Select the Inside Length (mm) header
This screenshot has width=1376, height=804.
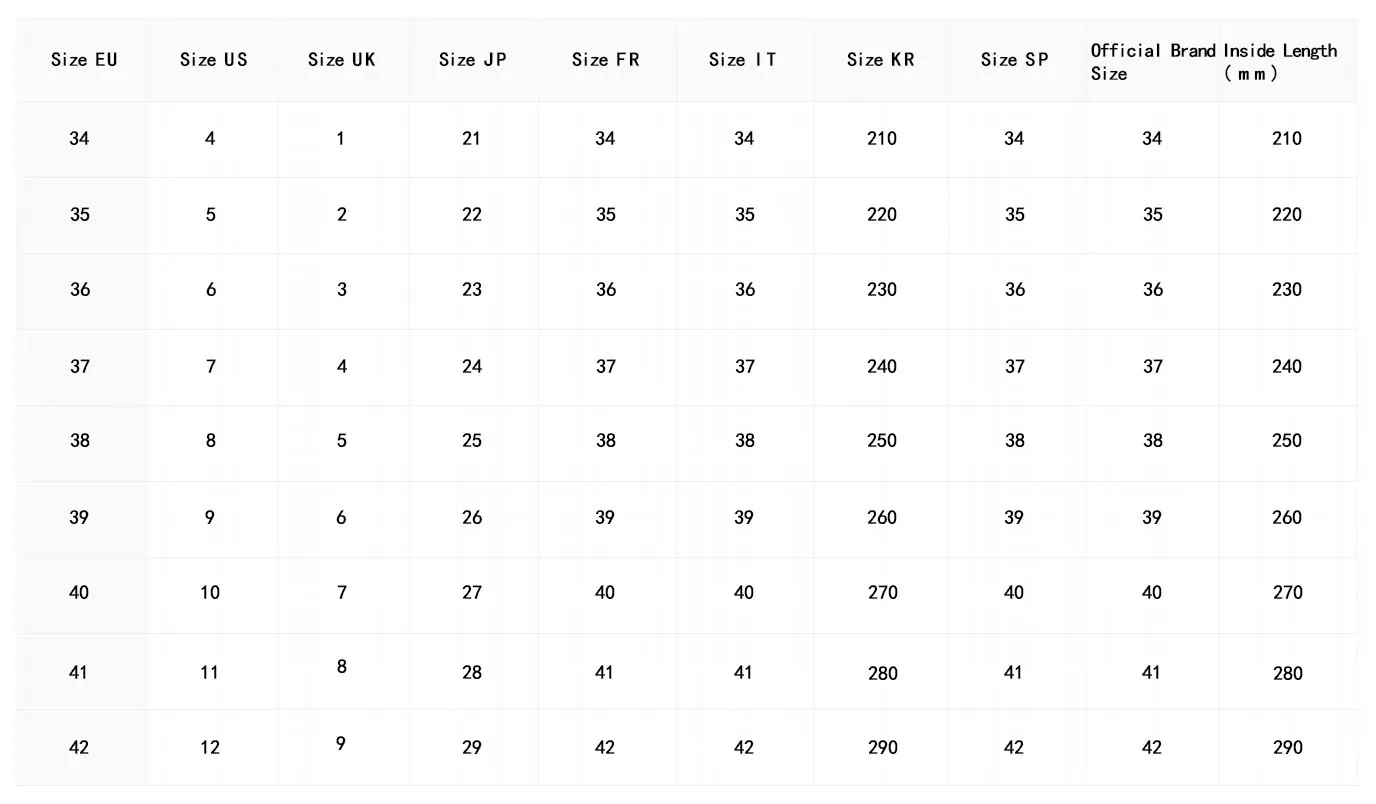(x=1280, y=61)
